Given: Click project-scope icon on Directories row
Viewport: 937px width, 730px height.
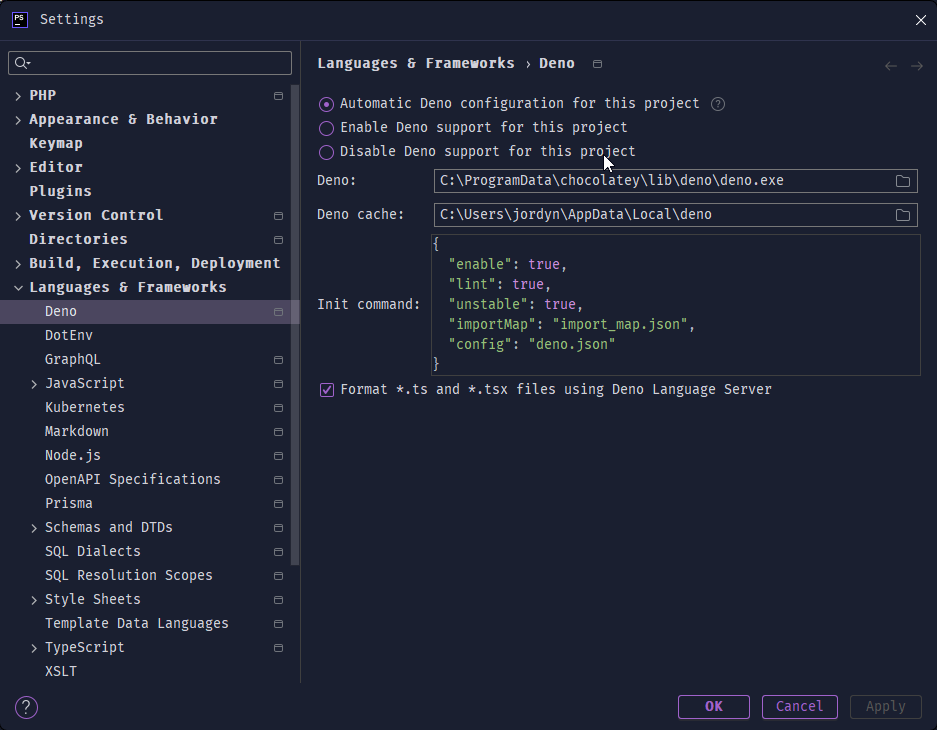Looking at the screenshot, I should [278, 240].
